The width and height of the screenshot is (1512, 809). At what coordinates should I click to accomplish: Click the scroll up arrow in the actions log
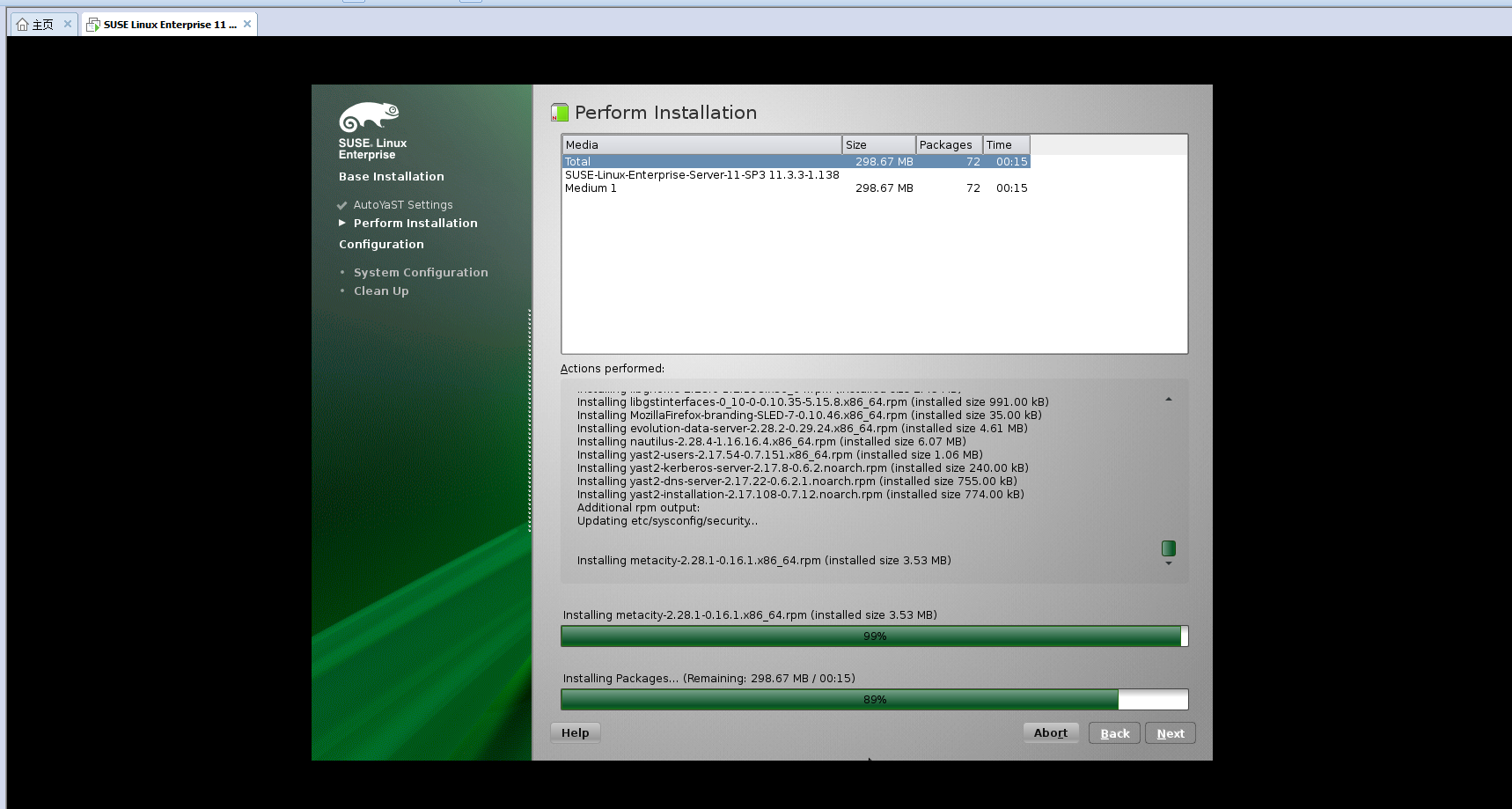click(x=1169, y=400)
